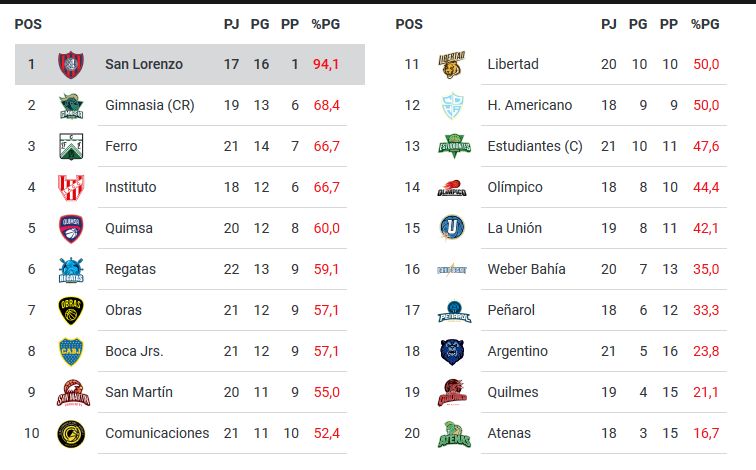This screenshot has height=470, width=756.
Task: Click the Regatas team name
Action: point(130,269)
